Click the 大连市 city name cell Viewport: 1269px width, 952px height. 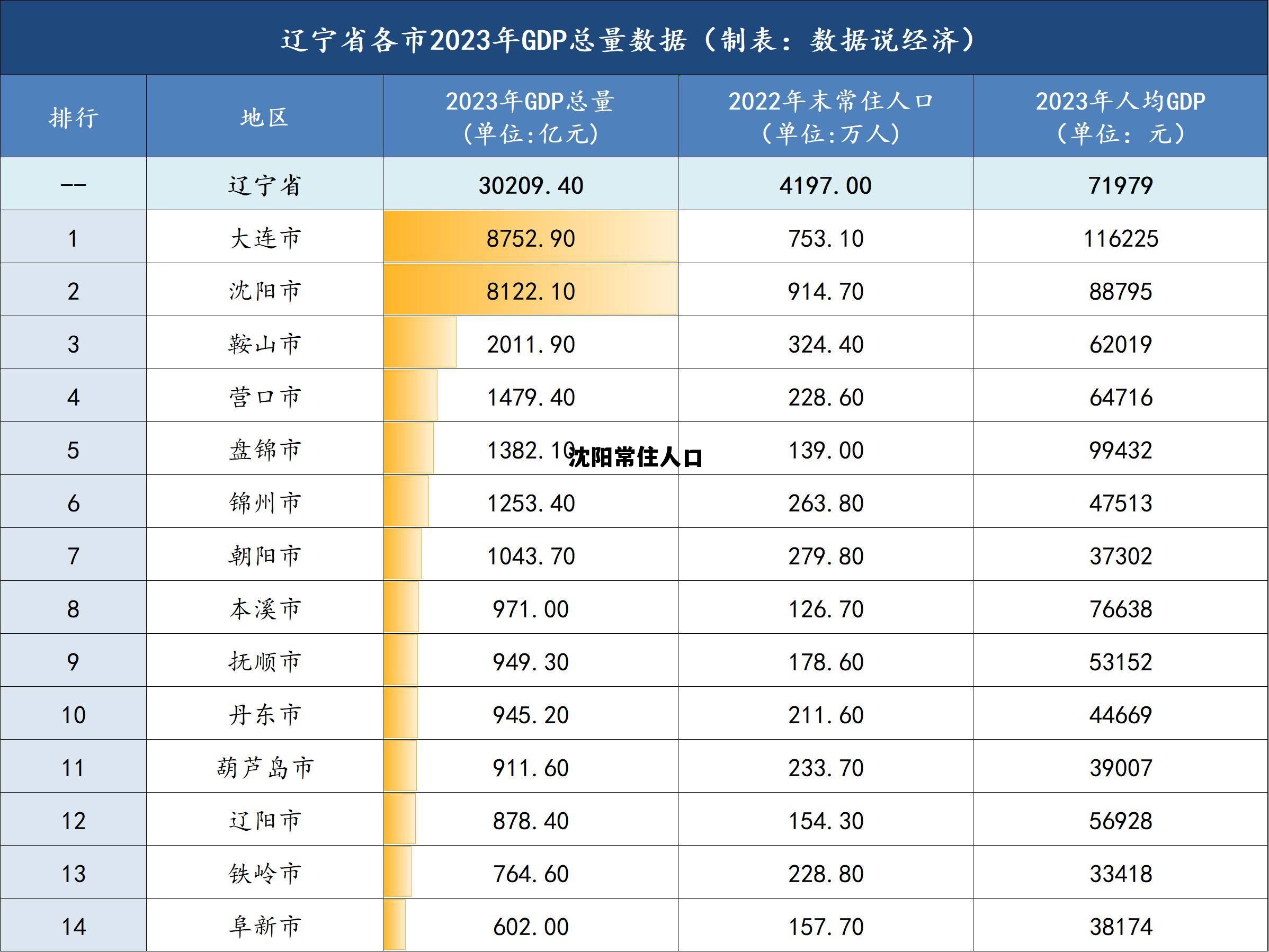[x=264, y=239]
